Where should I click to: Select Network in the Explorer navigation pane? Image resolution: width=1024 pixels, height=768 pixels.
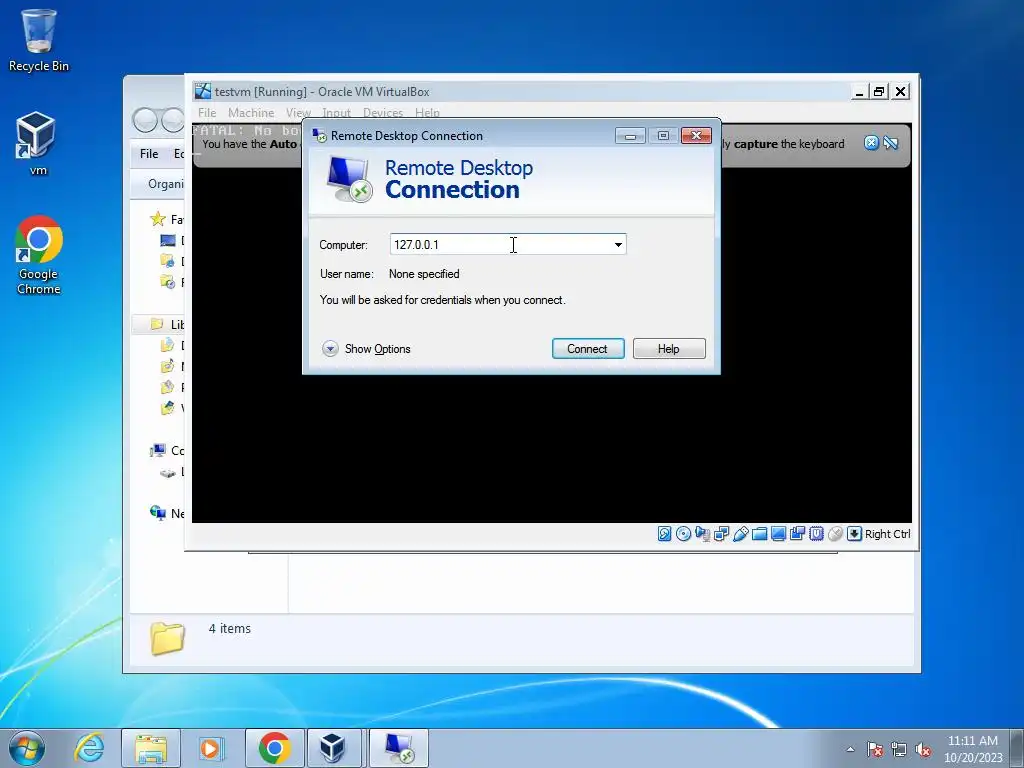click(x=167, y=513)
